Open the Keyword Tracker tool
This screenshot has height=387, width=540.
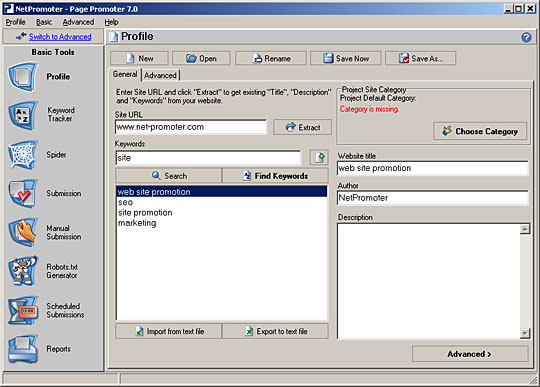(x=41, y=115)
